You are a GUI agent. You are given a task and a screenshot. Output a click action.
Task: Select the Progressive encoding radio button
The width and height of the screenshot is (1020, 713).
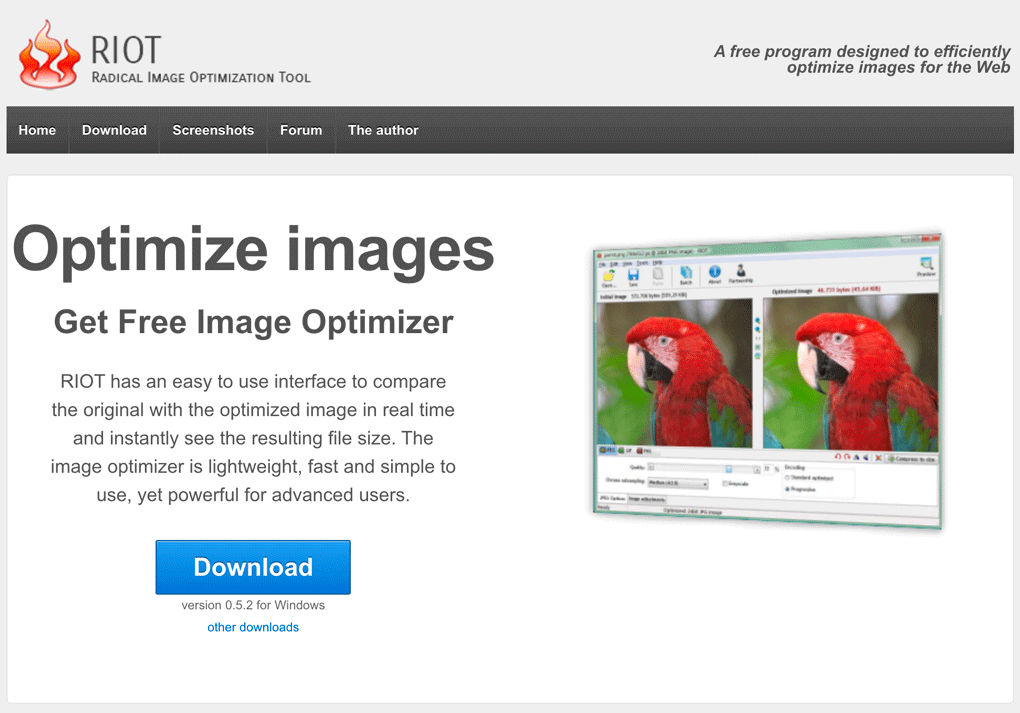point(788,489)
